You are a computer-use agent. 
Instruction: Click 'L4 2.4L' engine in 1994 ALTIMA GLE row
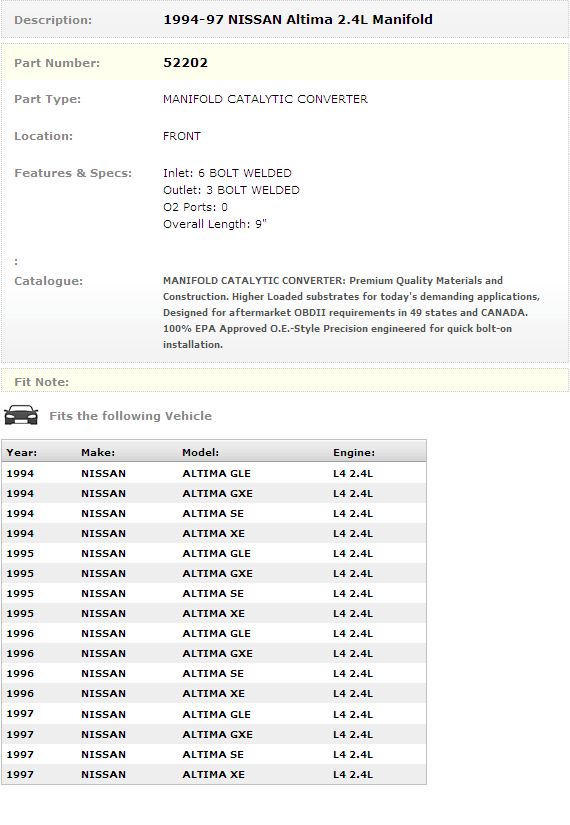353,474
